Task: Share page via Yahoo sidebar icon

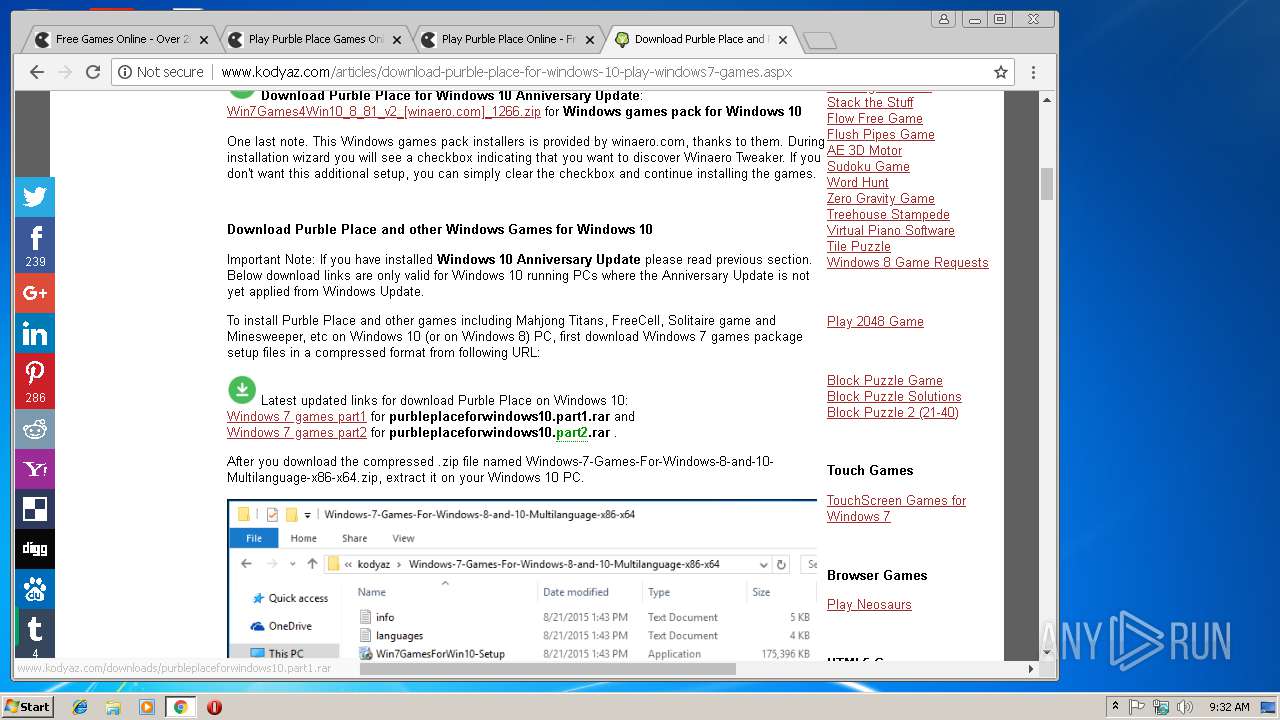Action: pos(35,469)
